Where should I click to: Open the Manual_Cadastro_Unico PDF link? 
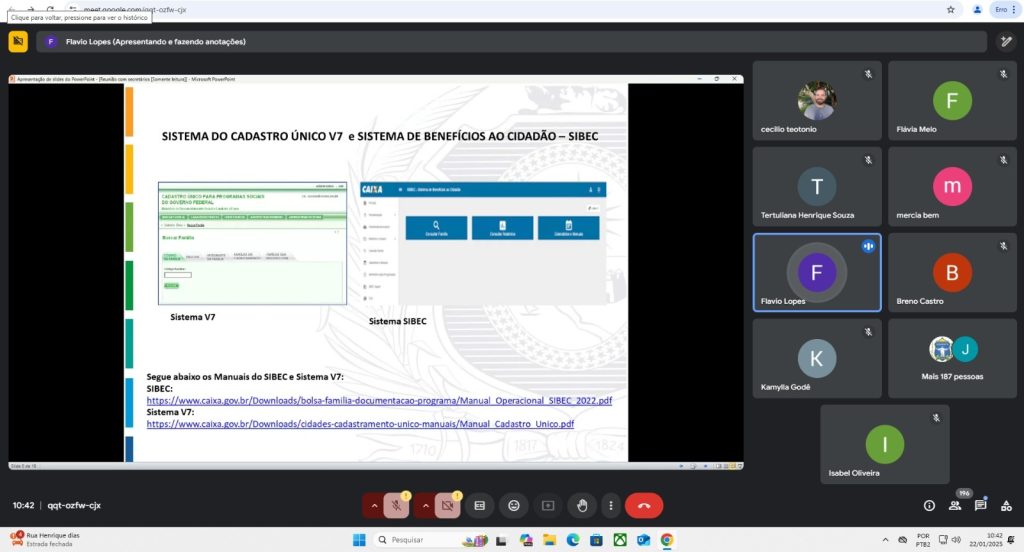(360, 424)
